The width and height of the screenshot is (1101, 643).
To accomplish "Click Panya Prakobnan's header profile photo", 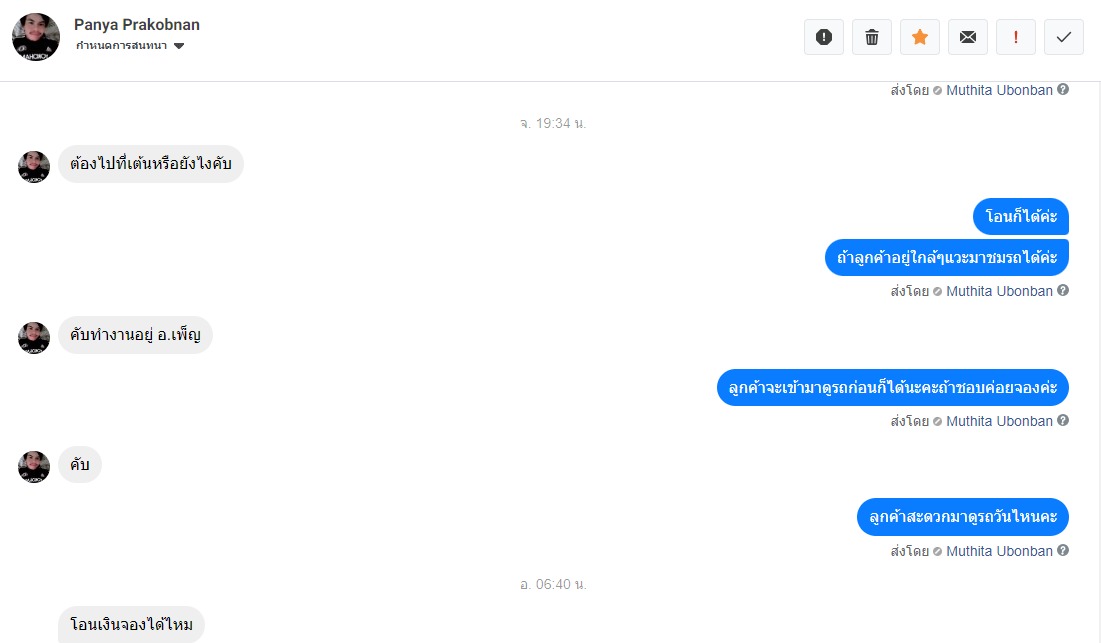I will pyautogui.click(x=36, y=37).
